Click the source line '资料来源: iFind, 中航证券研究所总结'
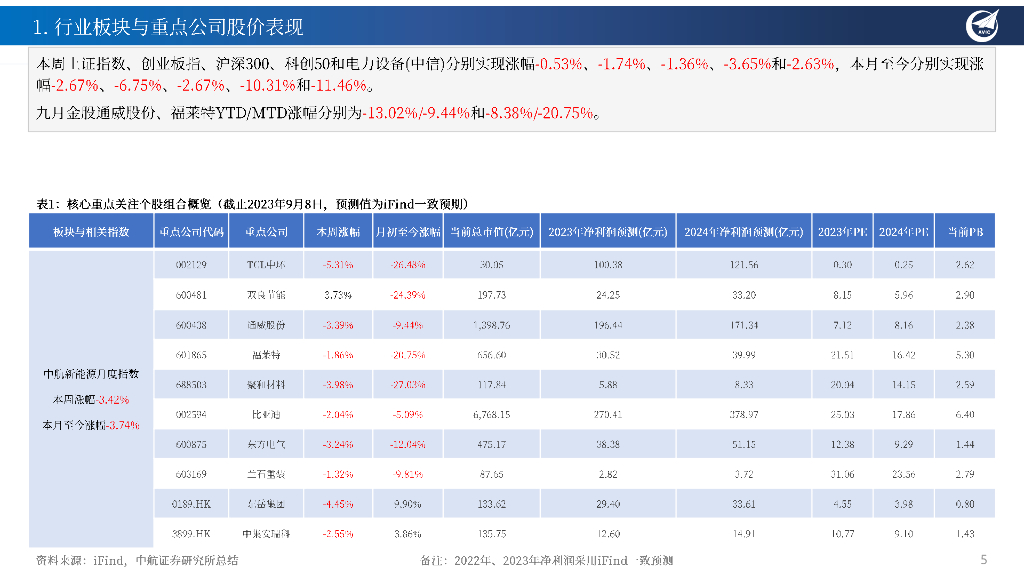Image resolution: width=1024 pixels, height=576 pixels. pyautogui.click(x=137, y=560)
